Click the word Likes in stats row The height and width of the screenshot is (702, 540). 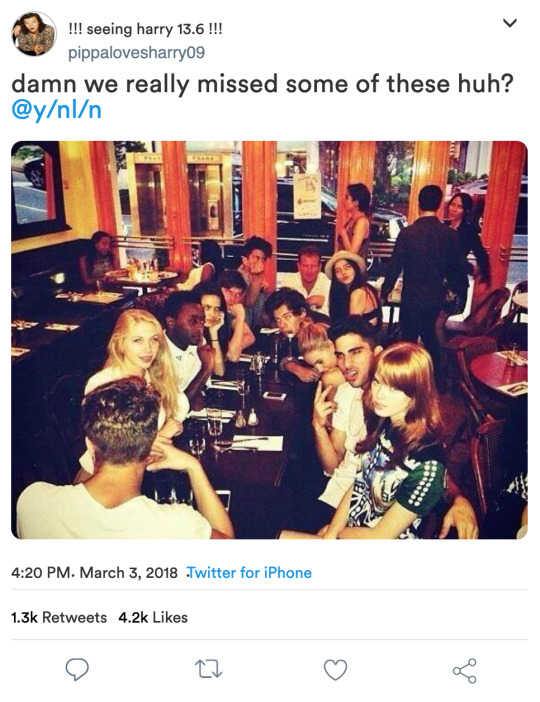pyautogui.click(x=170, y=617)
